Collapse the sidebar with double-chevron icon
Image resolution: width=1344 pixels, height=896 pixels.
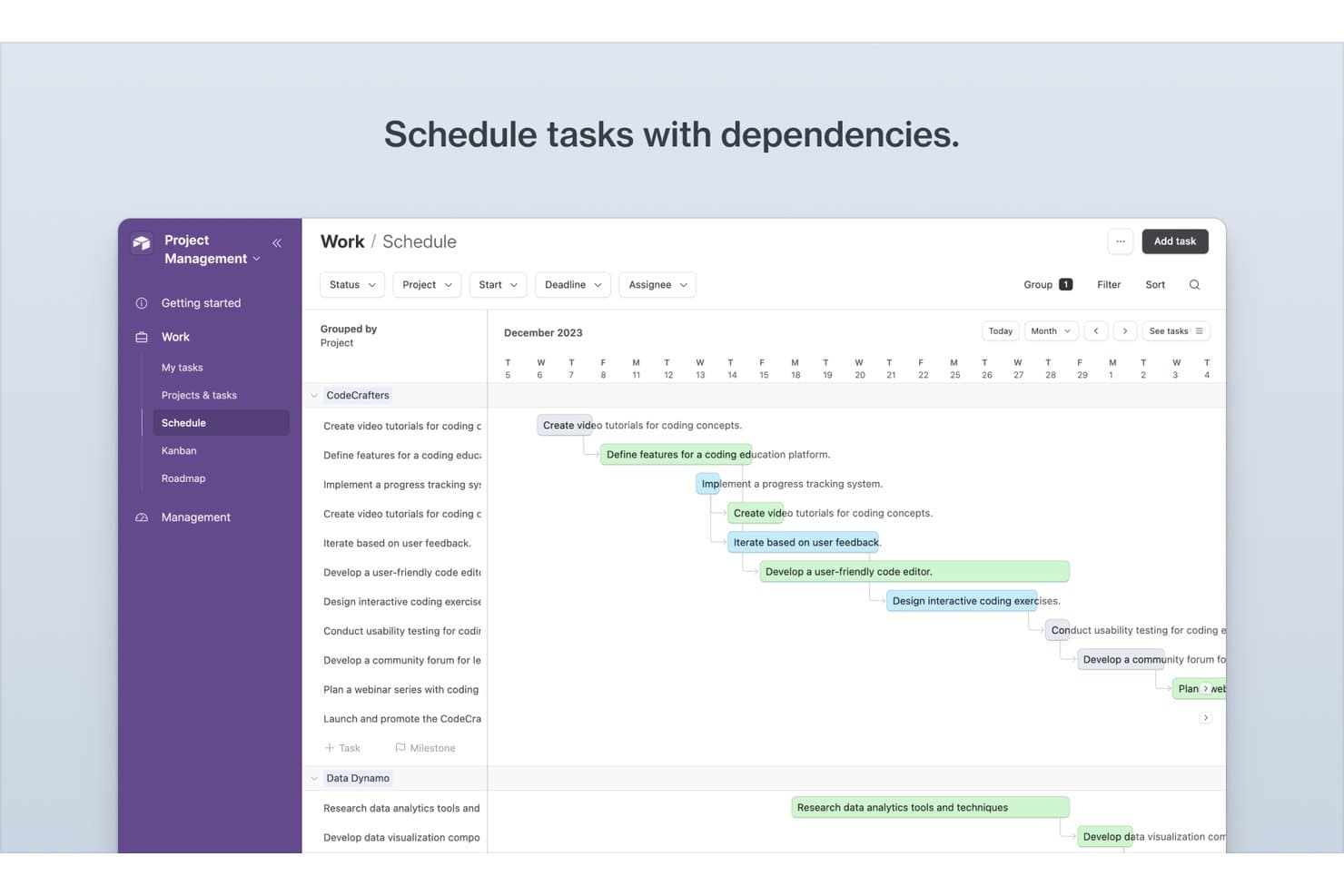click(277, 242)
